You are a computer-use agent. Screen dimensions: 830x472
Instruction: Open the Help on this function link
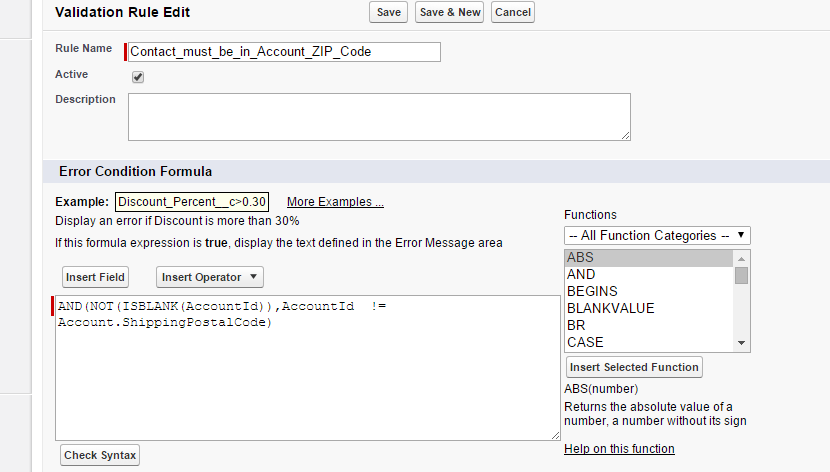[619, 449]
